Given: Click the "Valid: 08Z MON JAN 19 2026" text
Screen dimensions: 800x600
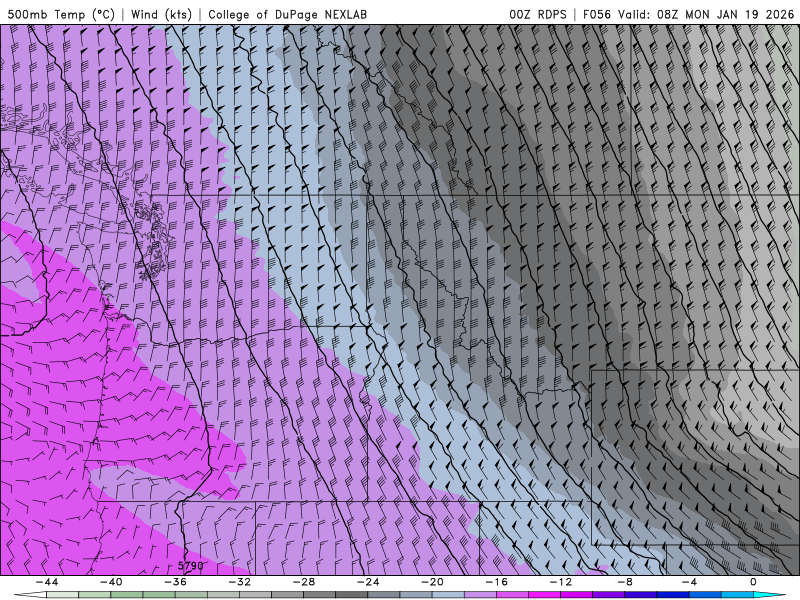Looking at the screenshot, I should (706, 14).
